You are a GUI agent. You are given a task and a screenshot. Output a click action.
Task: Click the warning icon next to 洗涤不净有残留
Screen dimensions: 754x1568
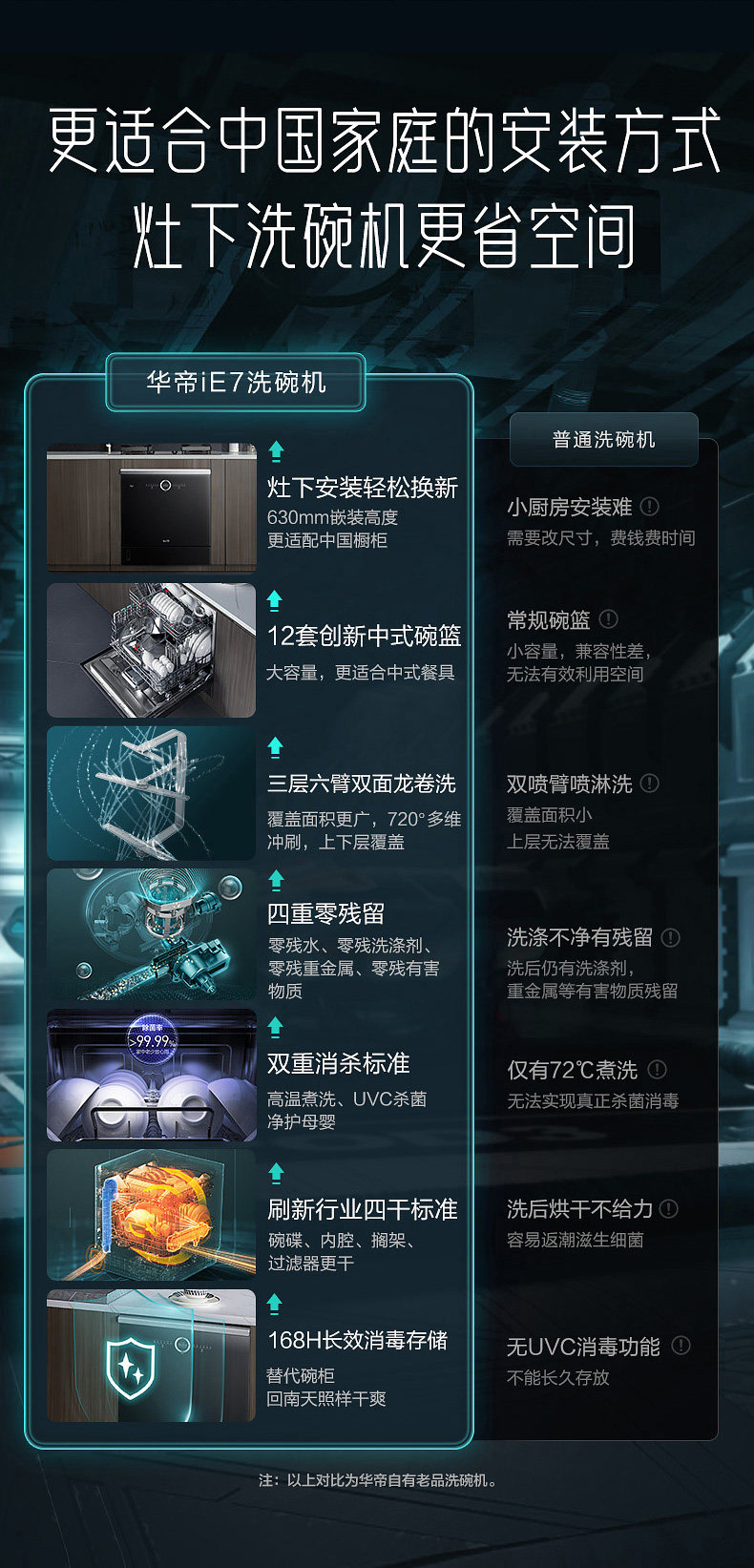coord(671,937)
